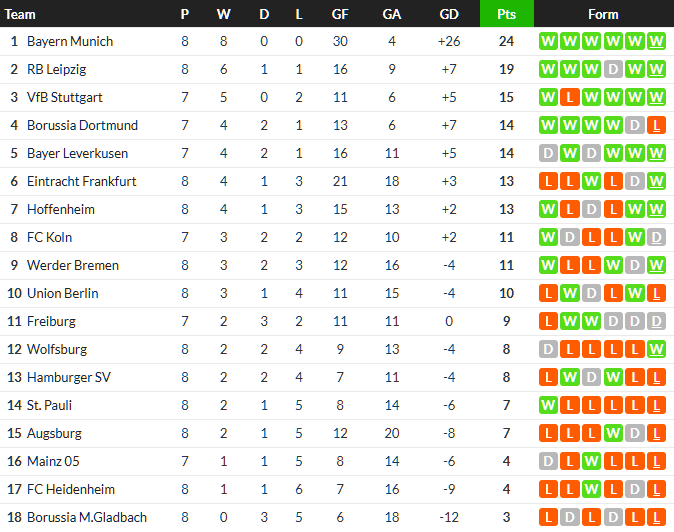Open the Hamburger SV team link
The width and height of the screenshot is (674, 532).
click(70, 377)
